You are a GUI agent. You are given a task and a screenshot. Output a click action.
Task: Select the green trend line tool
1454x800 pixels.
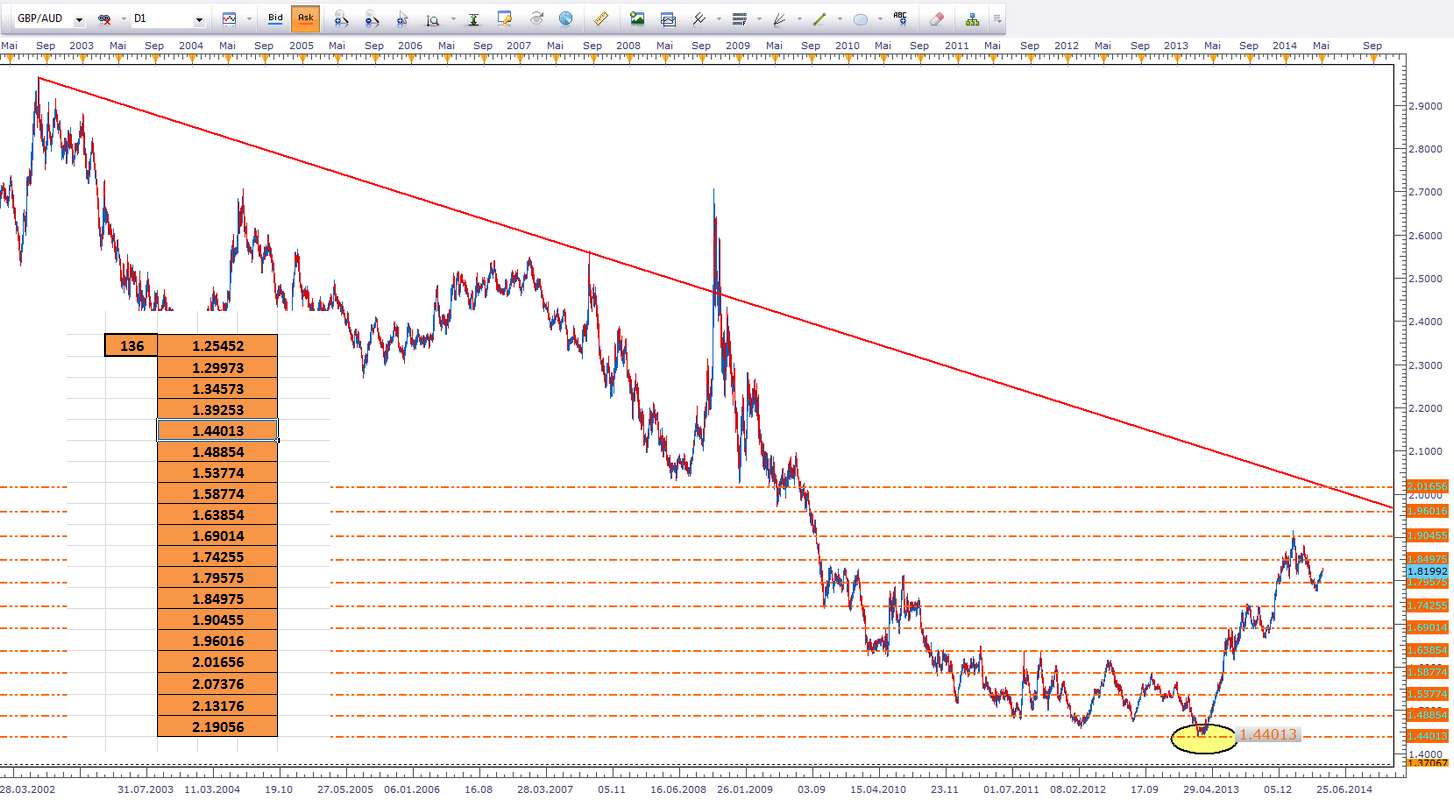click(820, 18)
